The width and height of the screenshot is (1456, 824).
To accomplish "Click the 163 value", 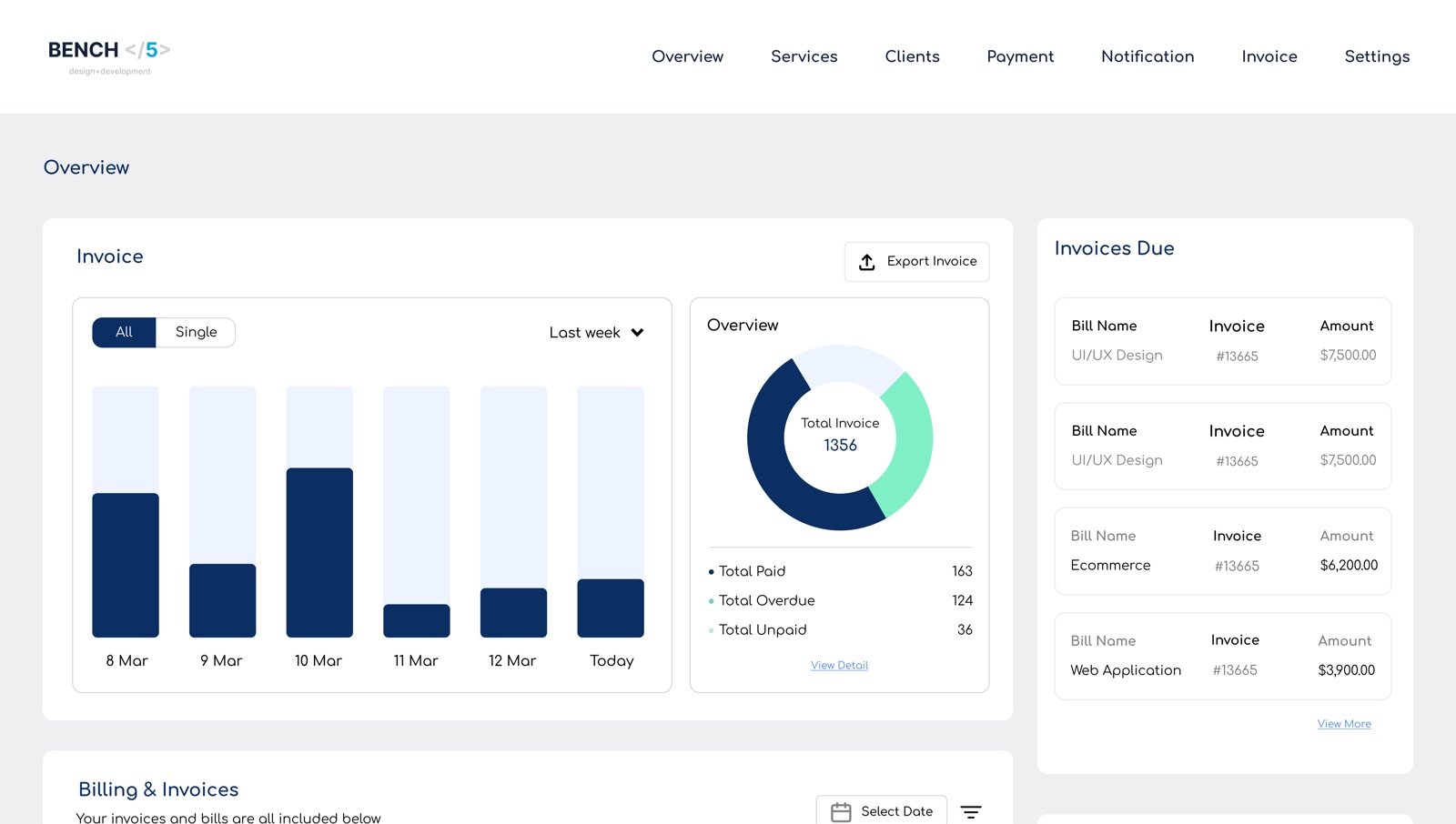I will click(962, 571).
